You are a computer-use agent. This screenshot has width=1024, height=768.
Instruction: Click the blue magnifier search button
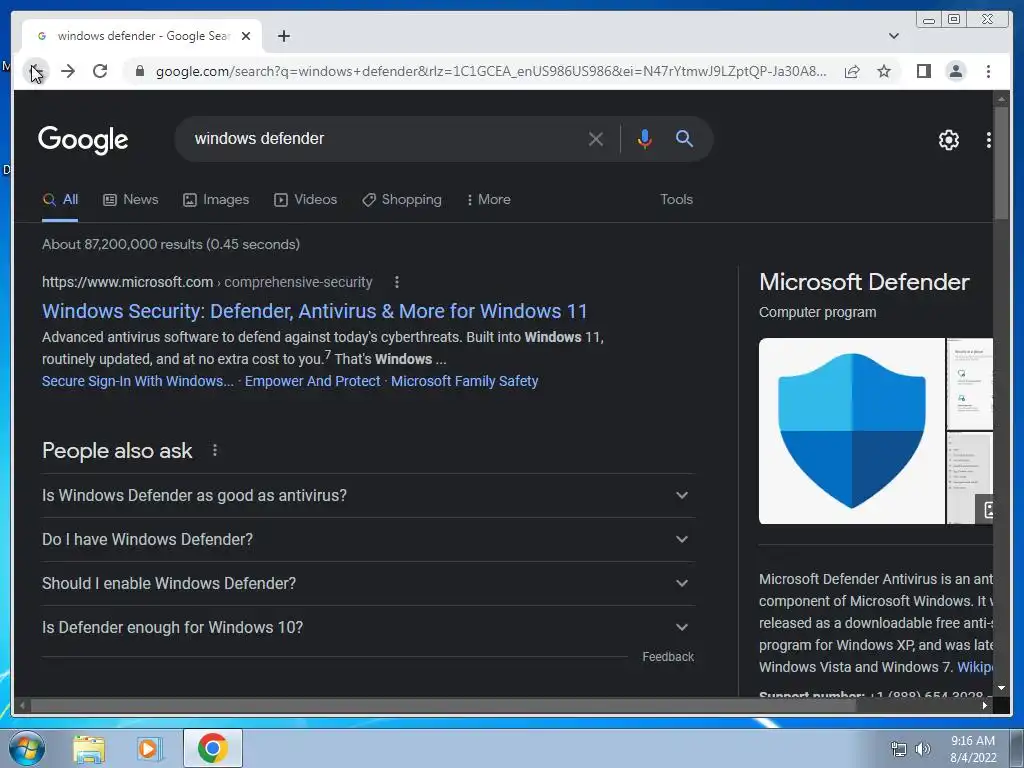click(684, 138)
